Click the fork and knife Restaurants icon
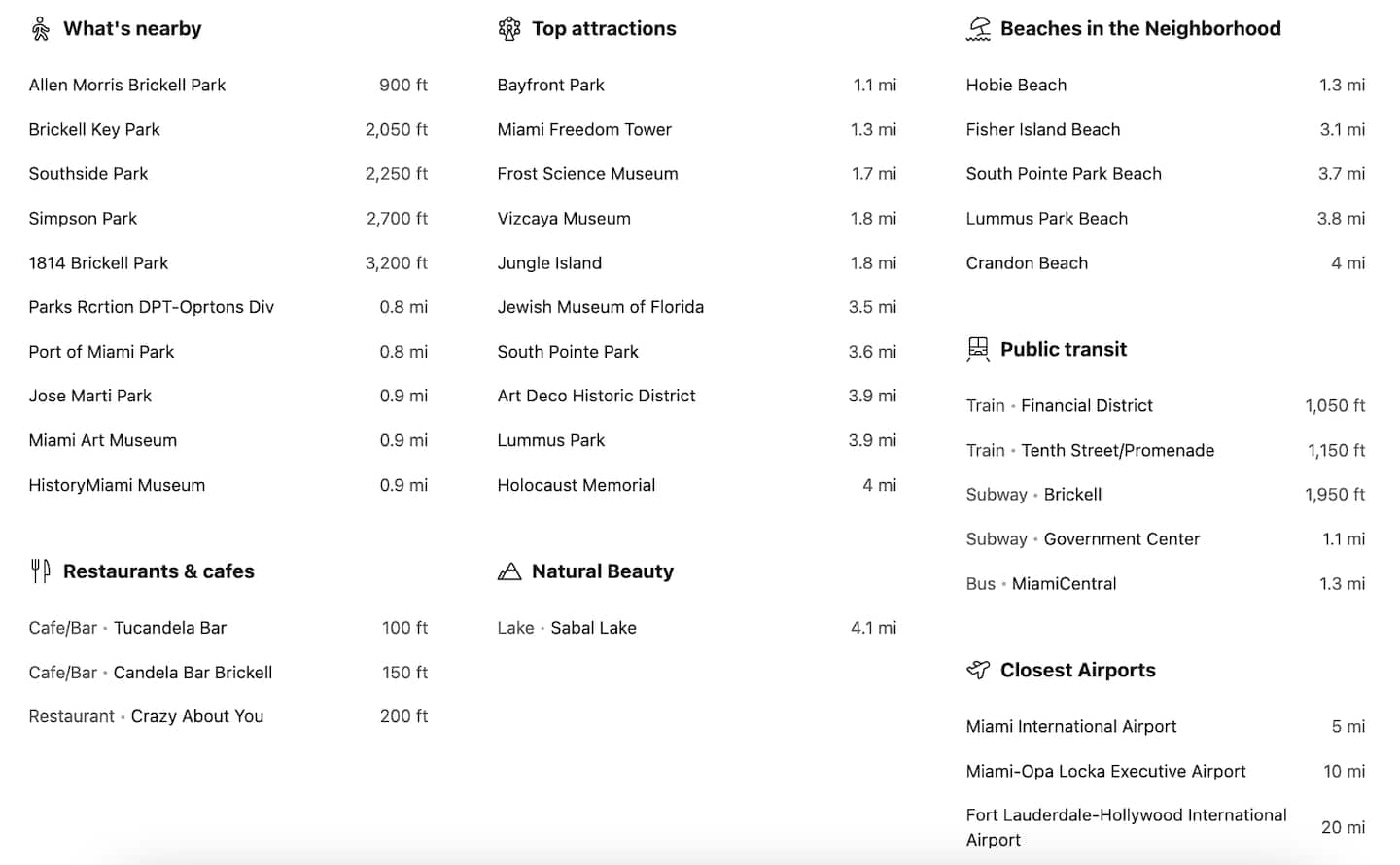The height and width of the screenshot is (865, 1400). [x=40, y=571]
